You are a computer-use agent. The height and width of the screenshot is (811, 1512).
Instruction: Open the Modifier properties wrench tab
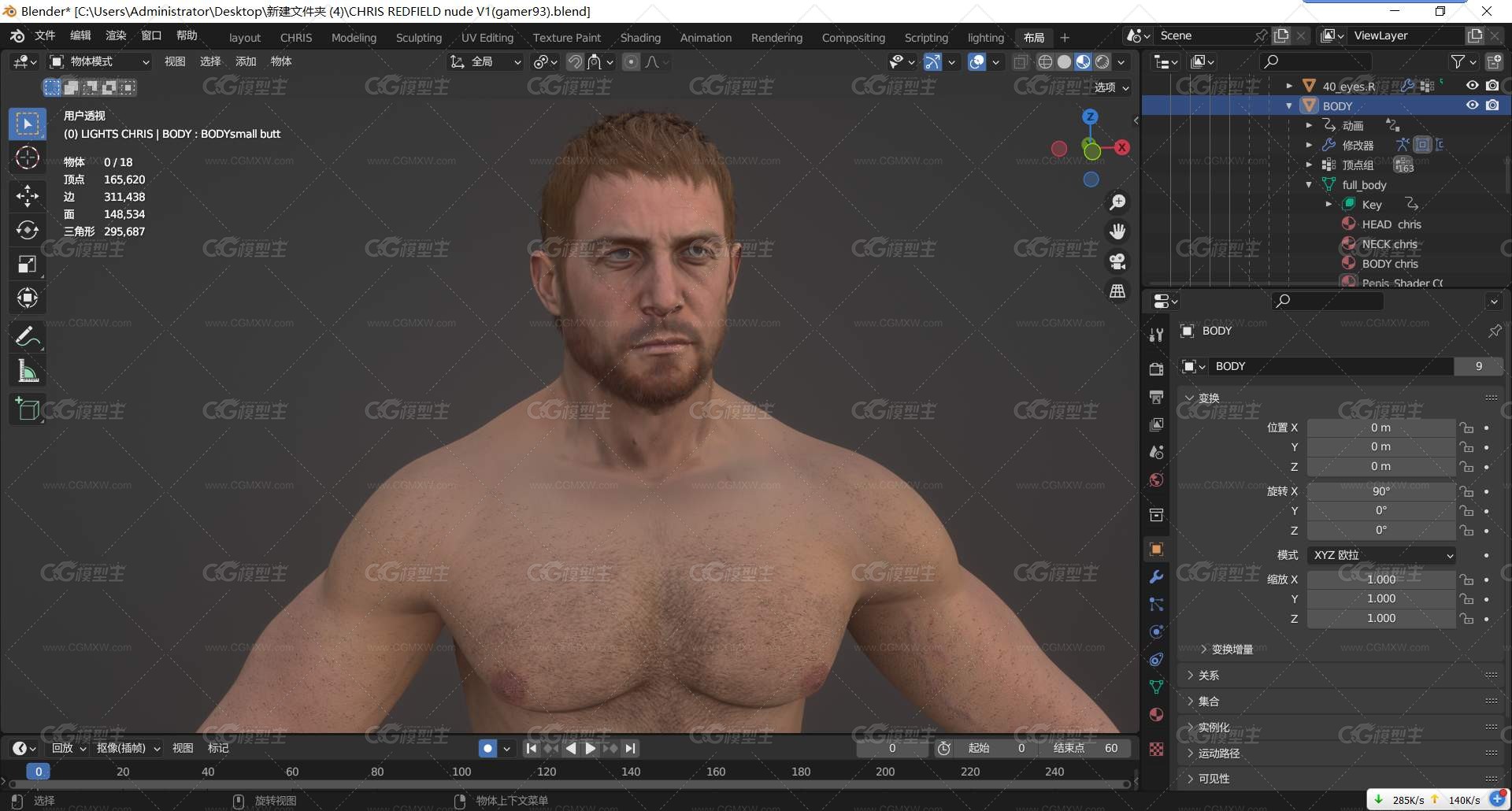pos(1156,576)
